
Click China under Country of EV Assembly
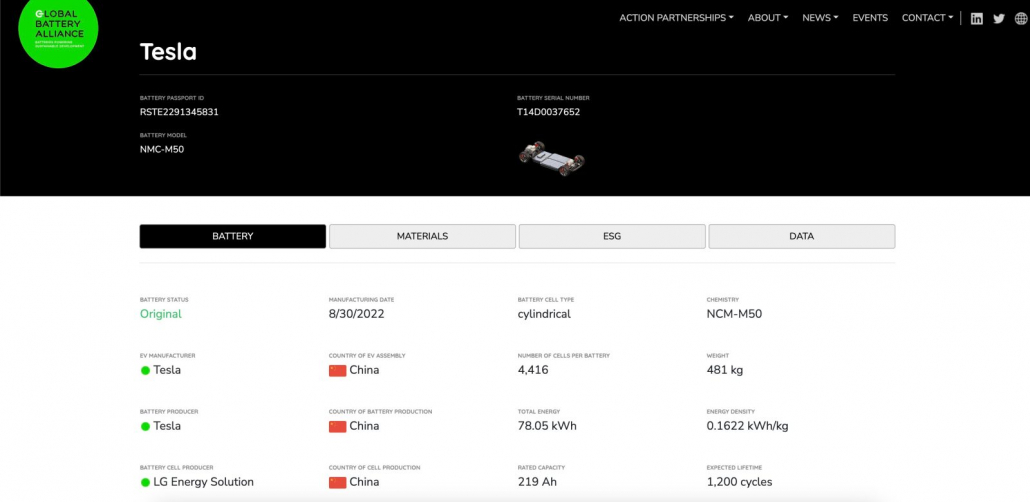(x=364, y=370)
